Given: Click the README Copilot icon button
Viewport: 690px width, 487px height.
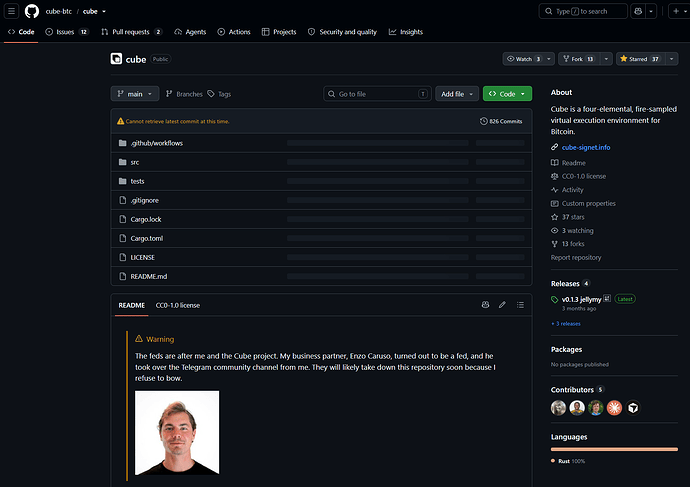Looking at the screenshot, I should [485, 304].
